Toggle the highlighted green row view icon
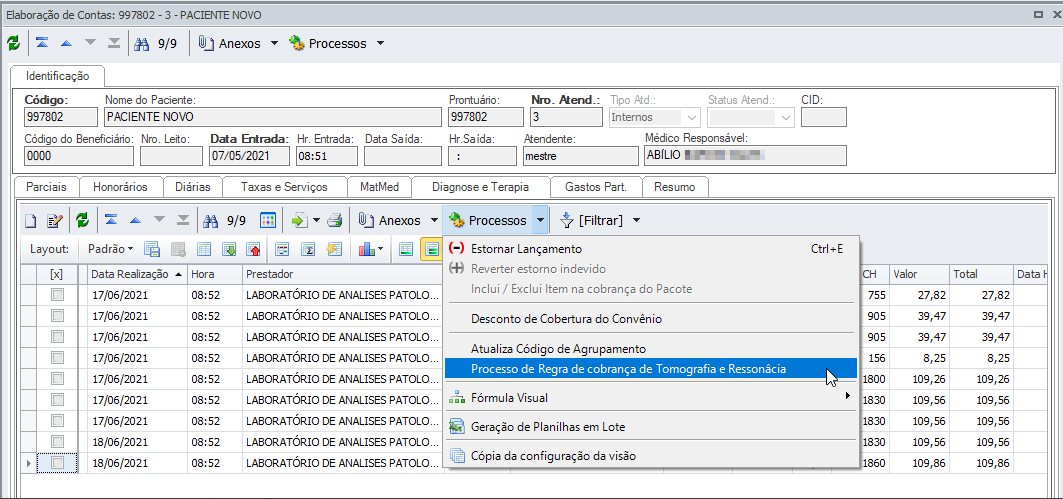 [x=431, y=249]
